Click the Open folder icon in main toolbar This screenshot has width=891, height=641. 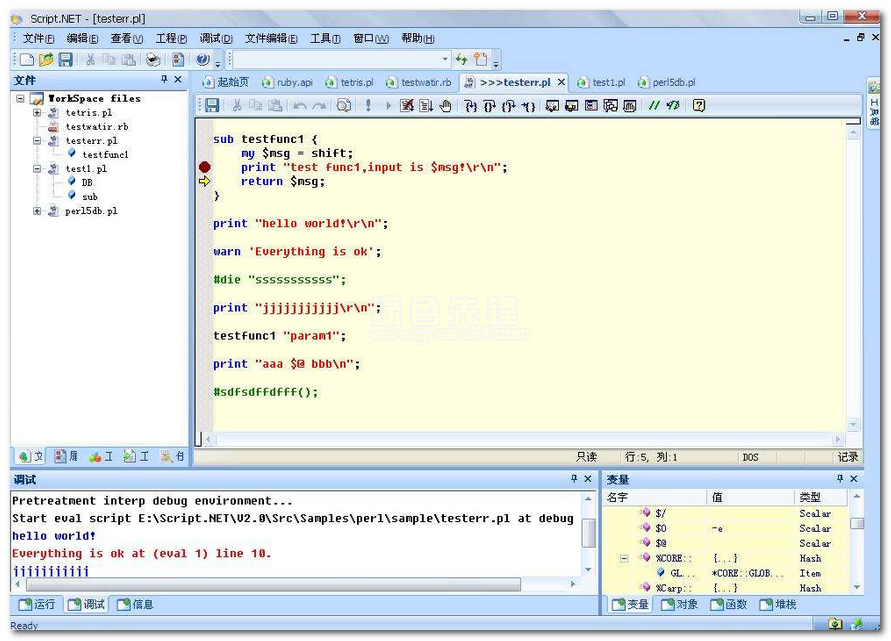click(x=46, y=60)
